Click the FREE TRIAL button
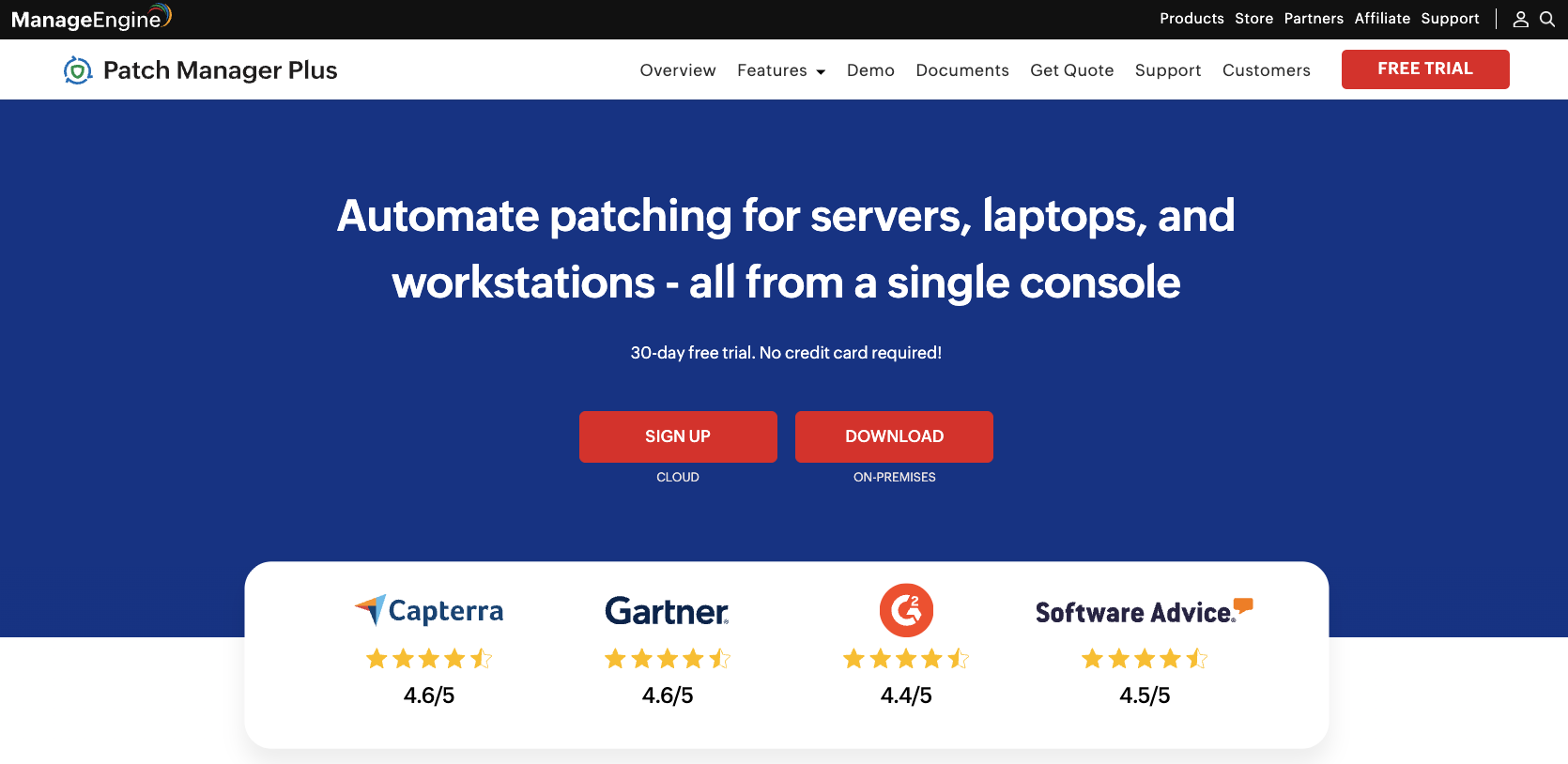This screenshot has height=764, width=1568. [1425, 69]
